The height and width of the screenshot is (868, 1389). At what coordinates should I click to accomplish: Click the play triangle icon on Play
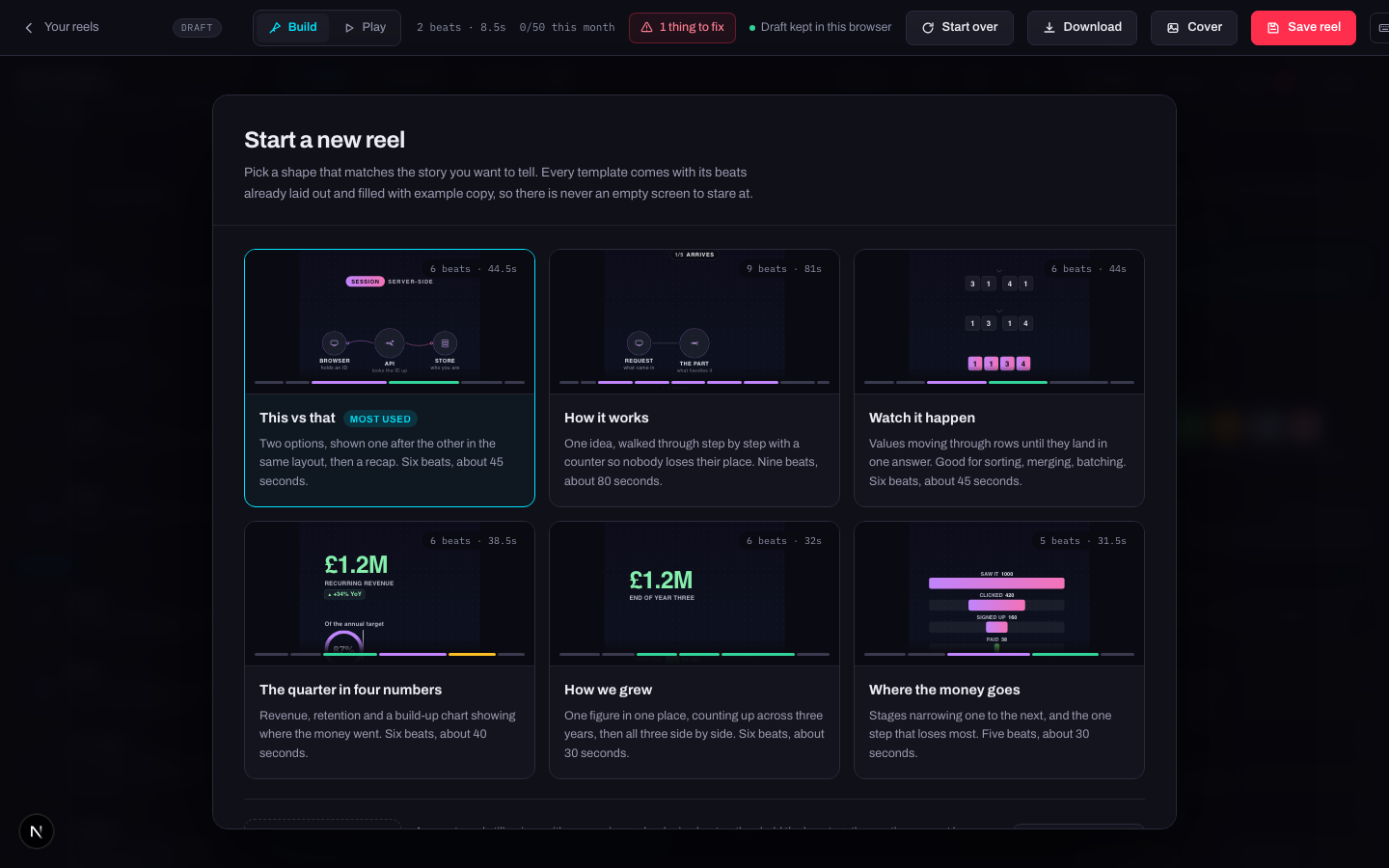(349, 28)
